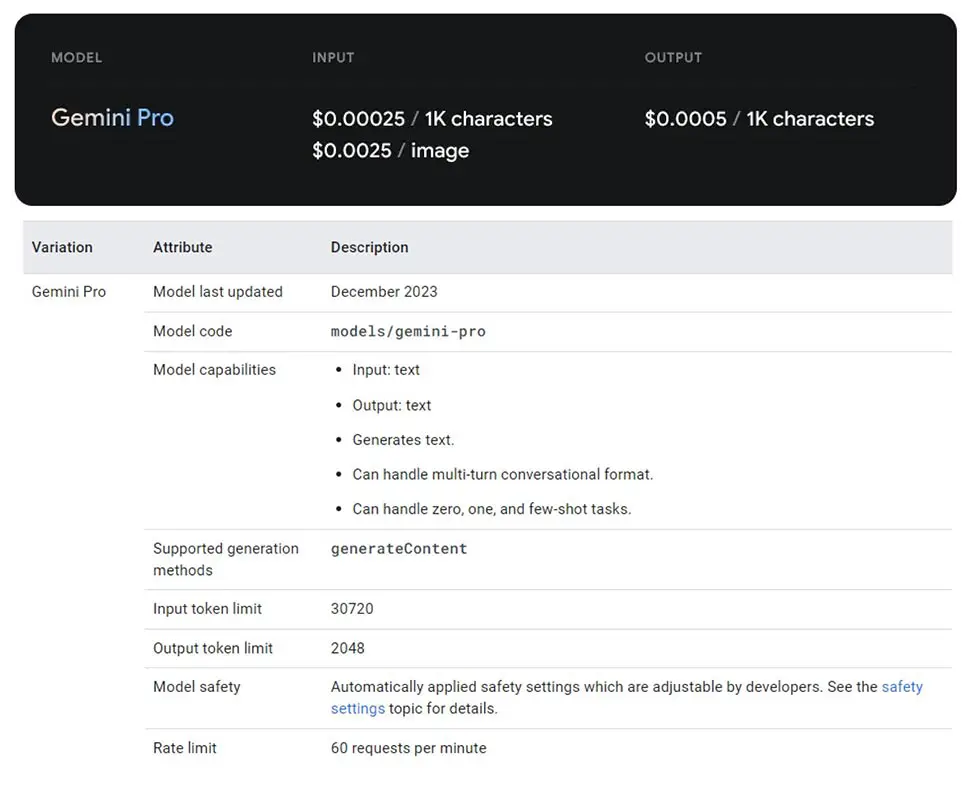The height and width of the screenshot is (800, 966).
Task: Click the 'Output token limit' attribute
Action: pyautogui.click(x=213, y=648)
